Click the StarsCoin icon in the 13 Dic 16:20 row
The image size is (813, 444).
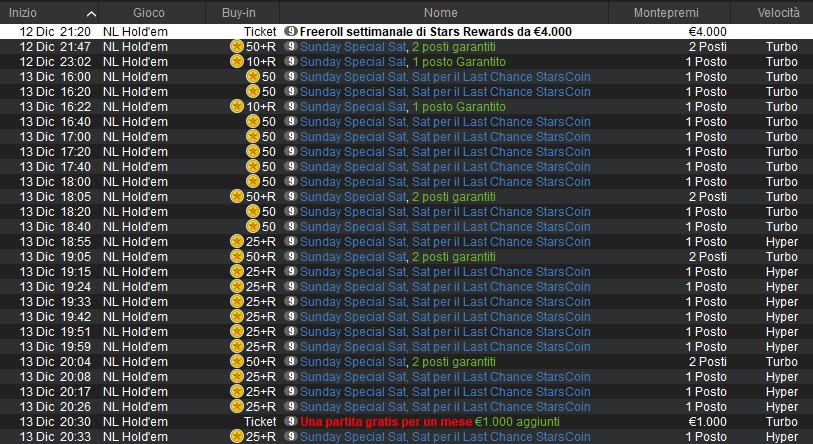(253, 92)
